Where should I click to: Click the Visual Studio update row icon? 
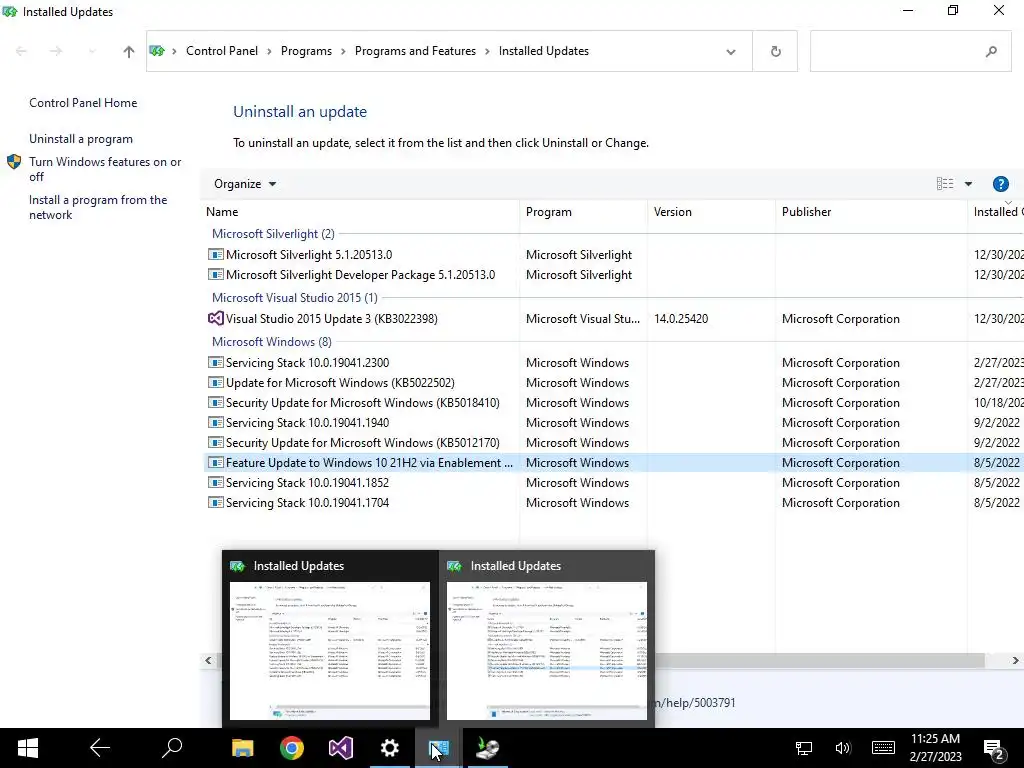pyautogui.click(x=216, y=319)
